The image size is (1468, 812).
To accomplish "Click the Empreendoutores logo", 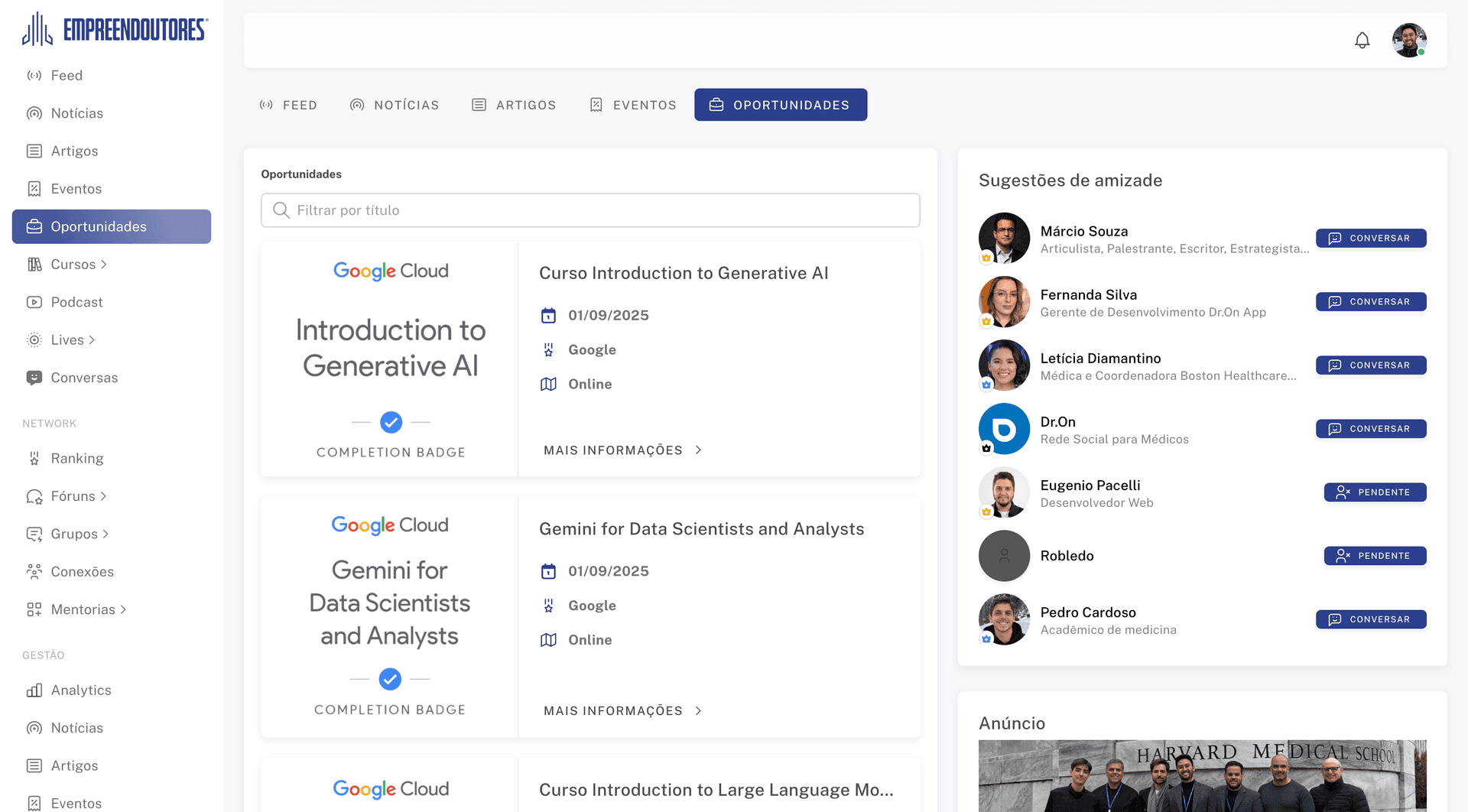I will (115, 30).
